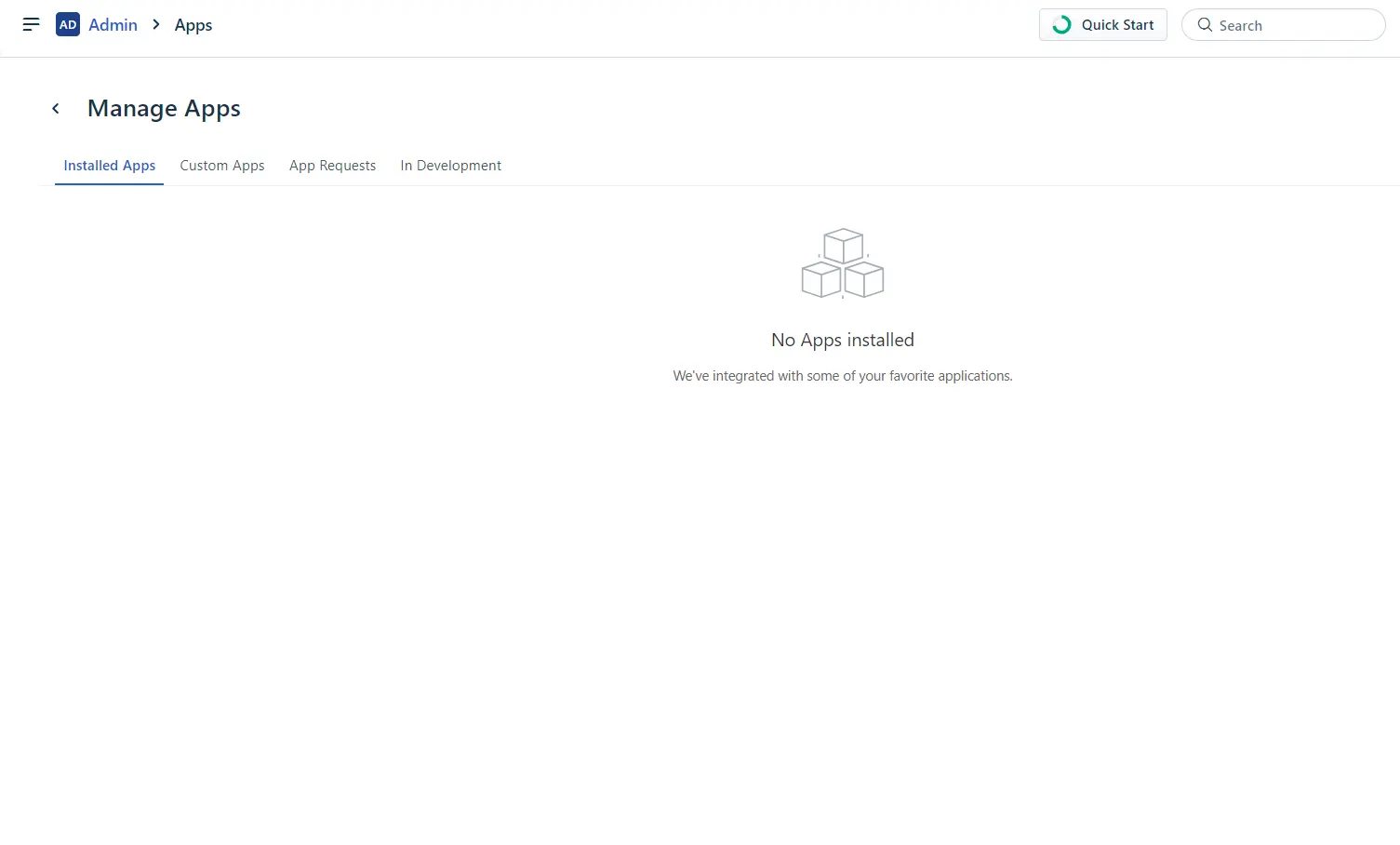Stay on the Installed Apps tab
Screen dimensions: 1400x845
click(x=109, y=165)
